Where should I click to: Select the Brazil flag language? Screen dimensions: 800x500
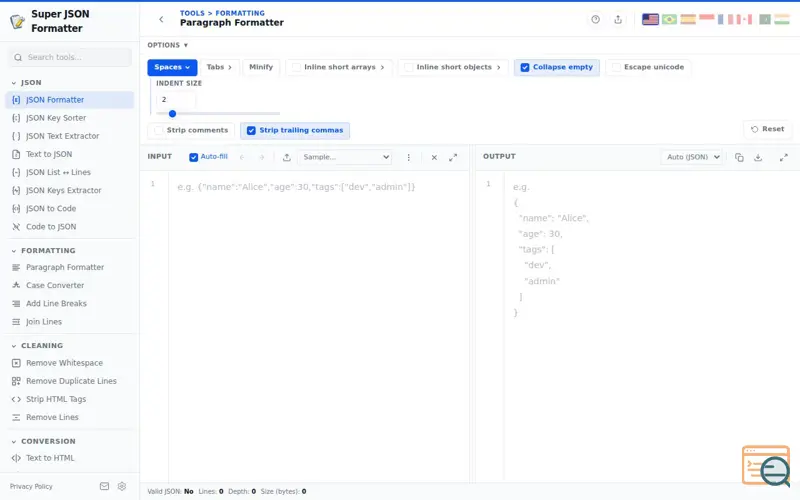[669, 19]
